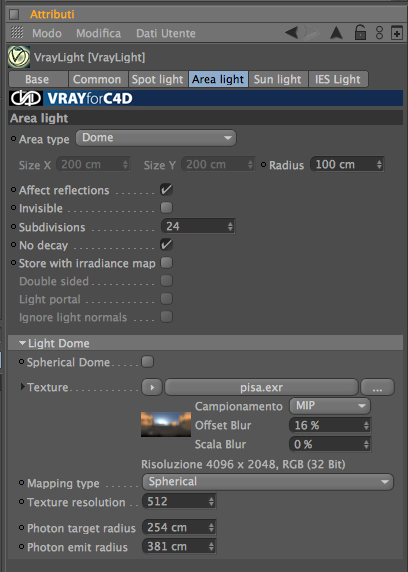The image size is (408, 572).
Task: Click the mode restriction circles icon
Action: coord(380,33)
